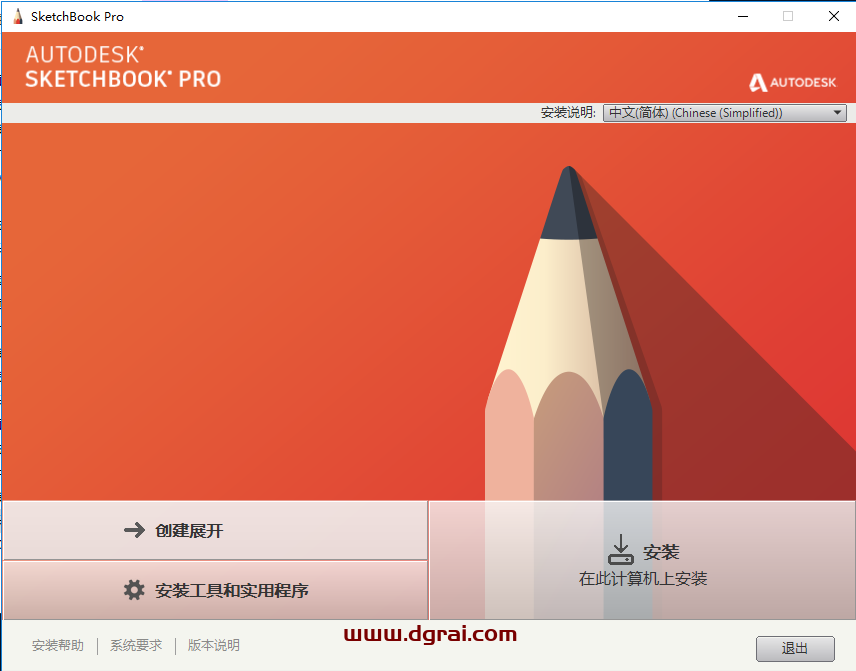
Task: Open the 安装说明 language dropdown
Action: [x=724, y=113]
